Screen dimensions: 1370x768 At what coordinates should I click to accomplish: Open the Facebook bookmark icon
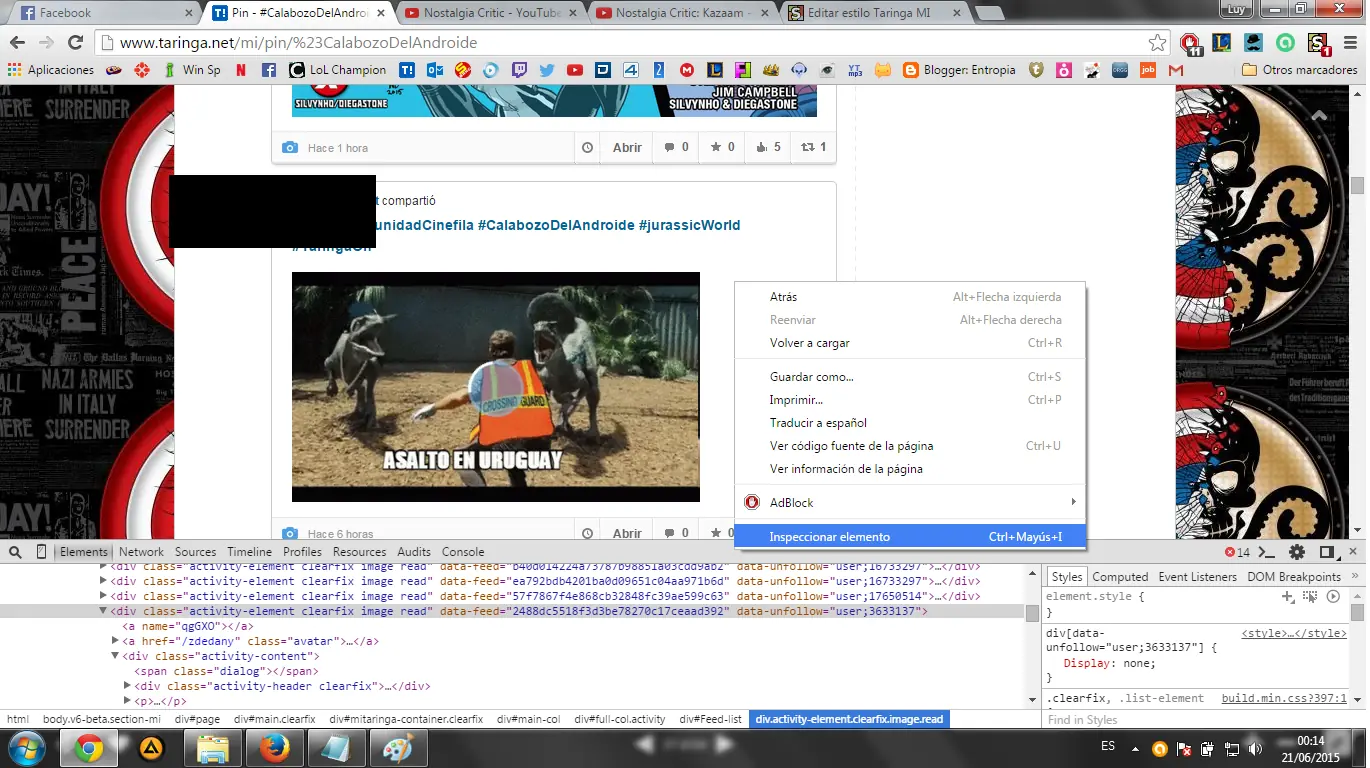tap(269, 70)
